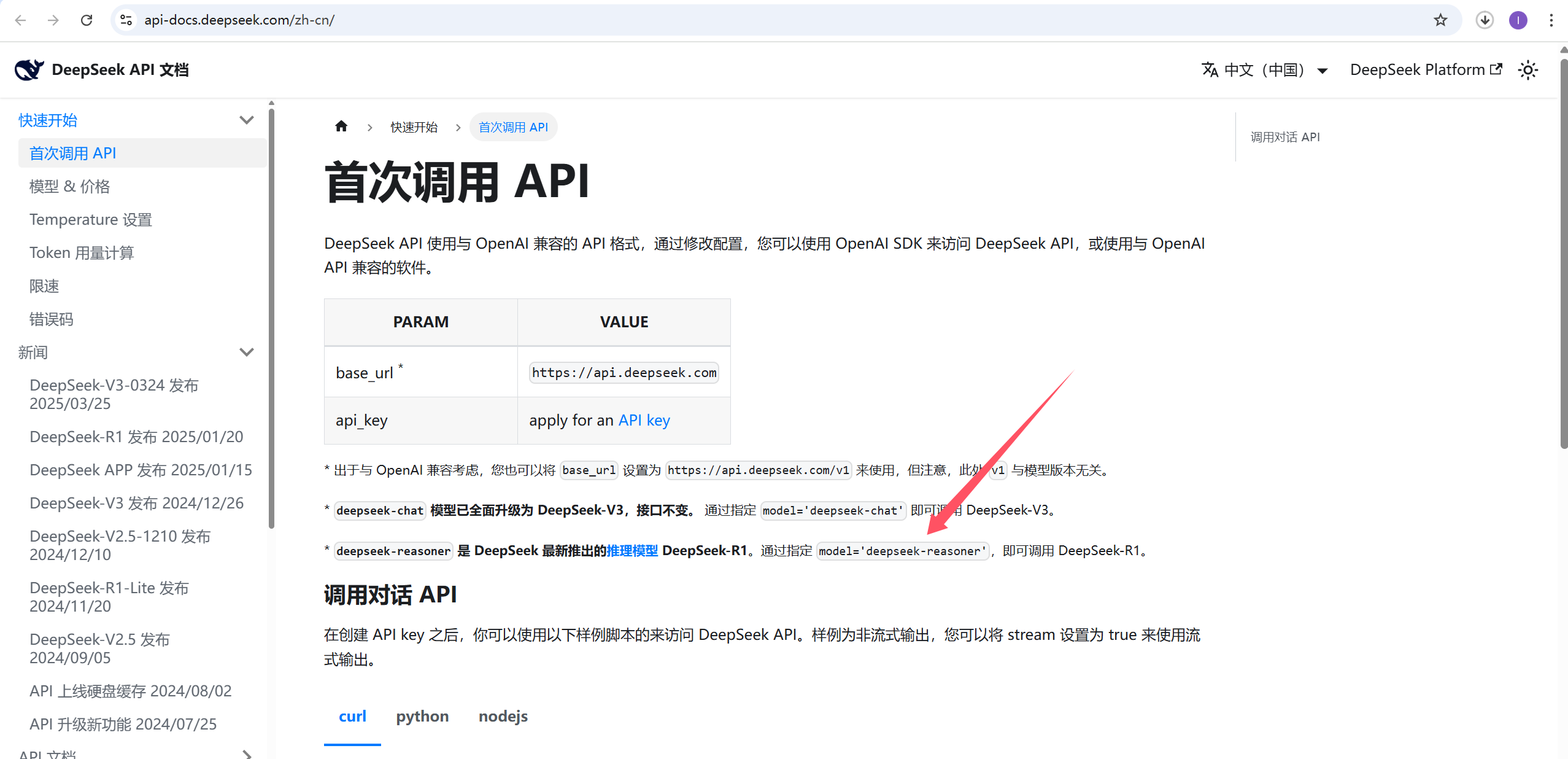Toggle light/dark theme via sun icon
Viewport: 1568px width, 759px height.
1527,69
